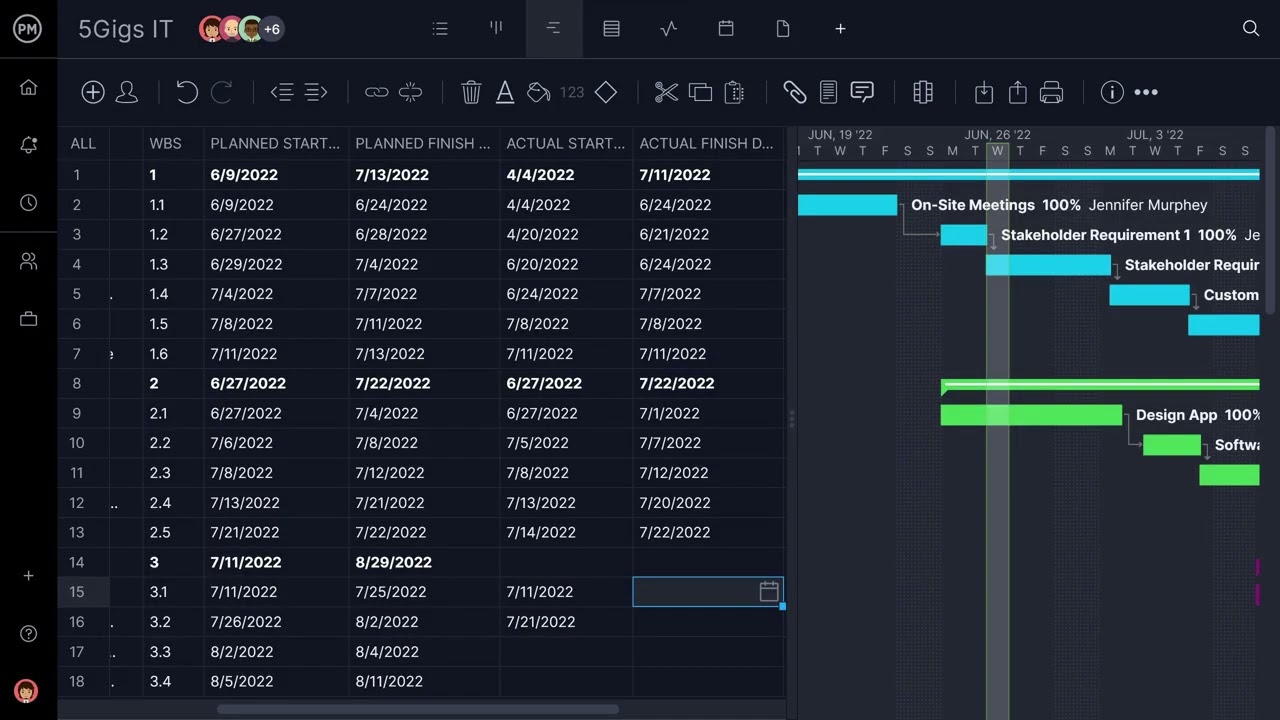
Task: Open more options ellipsis menu
Action: [x=1146, y=92]
